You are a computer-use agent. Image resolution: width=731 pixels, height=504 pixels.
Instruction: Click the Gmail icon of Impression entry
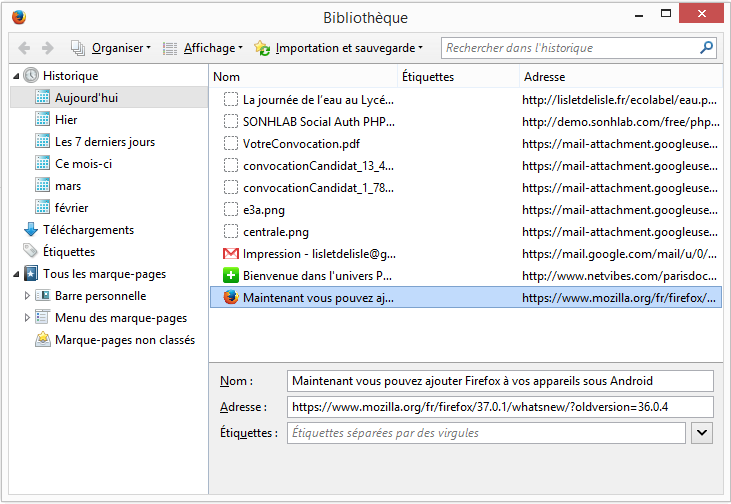pyautogui.click(x=231, y=254)
